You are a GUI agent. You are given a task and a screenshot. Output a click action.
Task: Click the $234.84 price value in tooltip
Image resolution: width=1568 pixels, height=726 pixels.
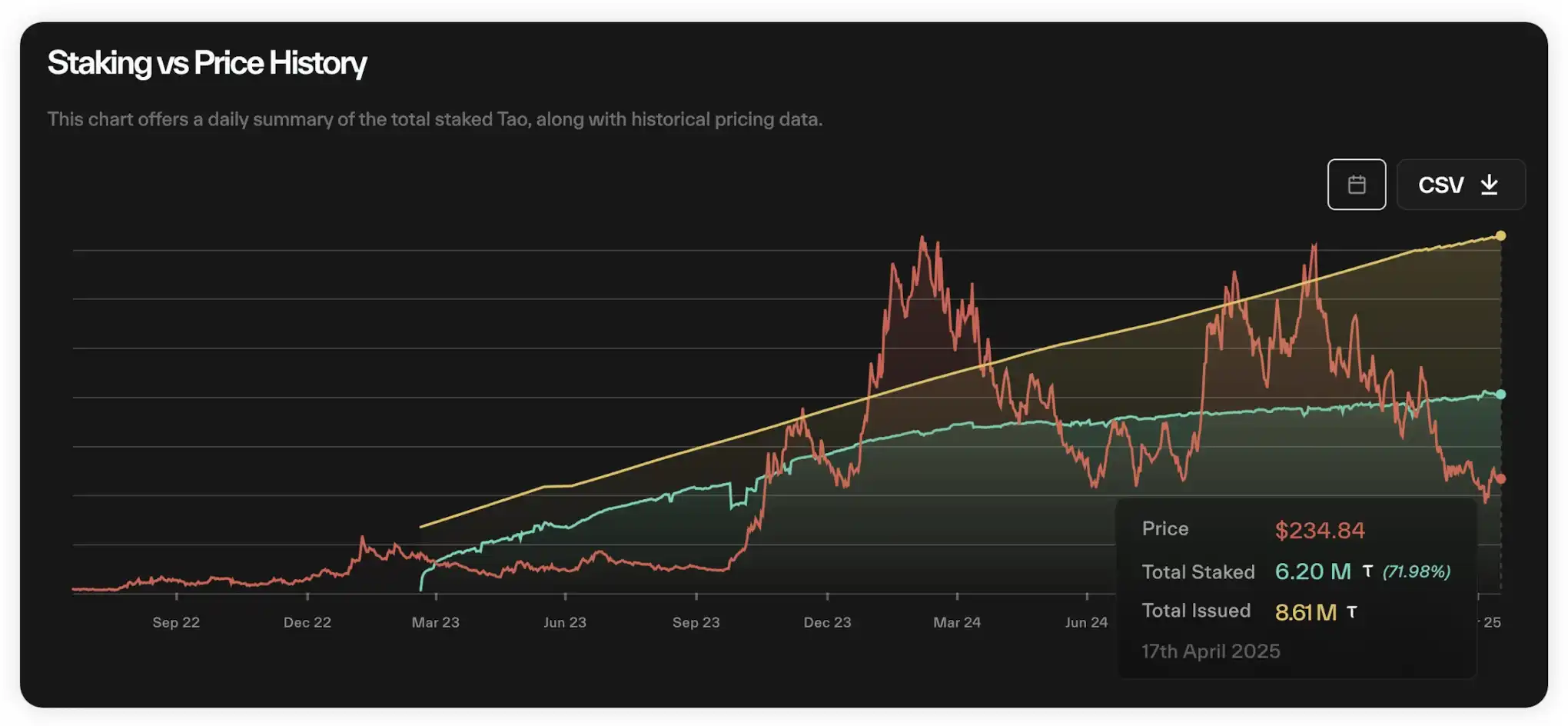[1319, 530]
